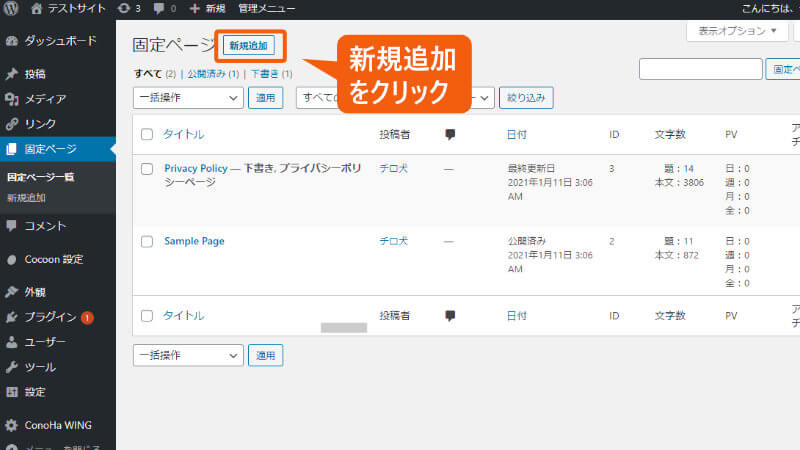Click the plus 新規 icon in admin bar

(x=194, y=9)
